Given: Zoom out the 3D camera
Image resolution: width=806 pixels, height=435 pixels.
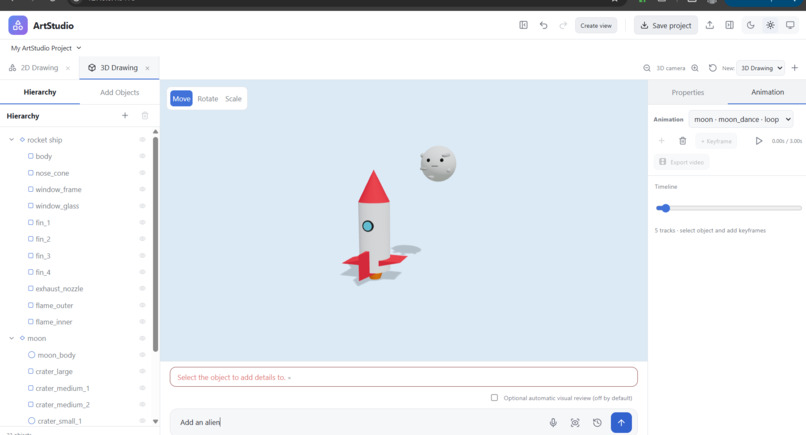Looking at the screenshot, I should (647, 68).
